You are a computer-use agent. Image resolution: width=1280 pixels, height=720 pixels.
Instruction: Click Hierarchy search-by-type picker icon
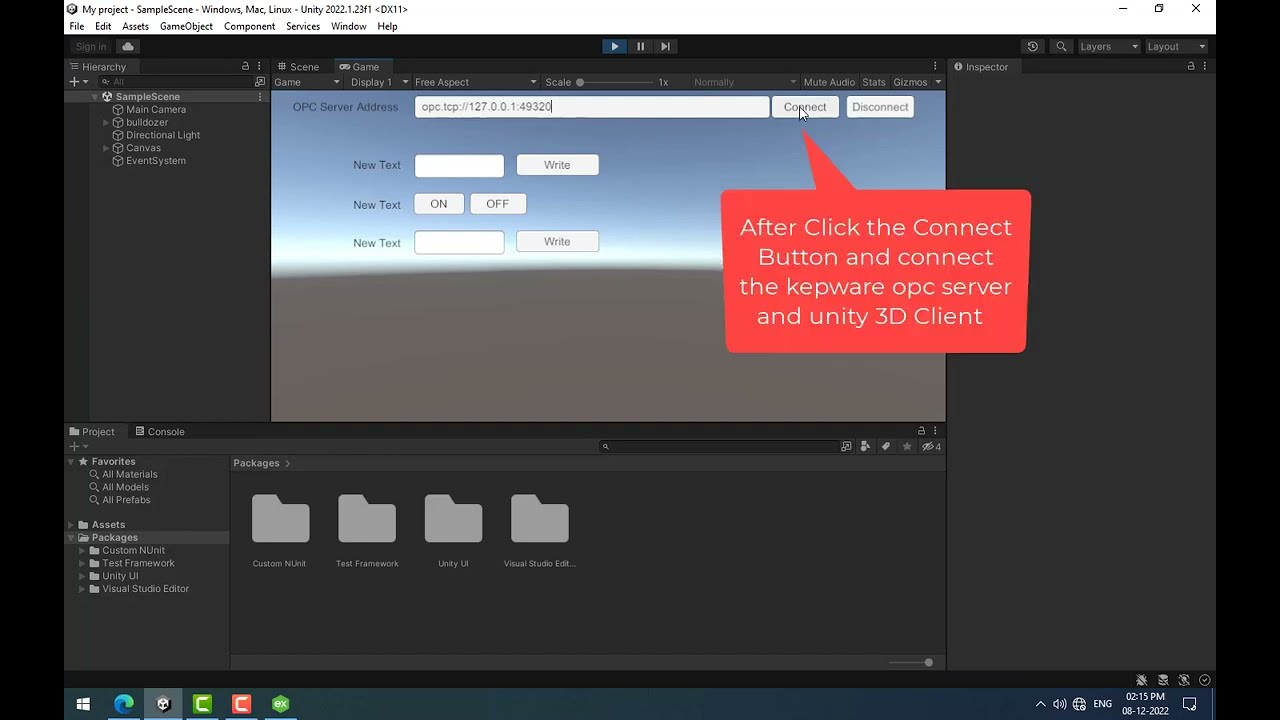[260, 82]
